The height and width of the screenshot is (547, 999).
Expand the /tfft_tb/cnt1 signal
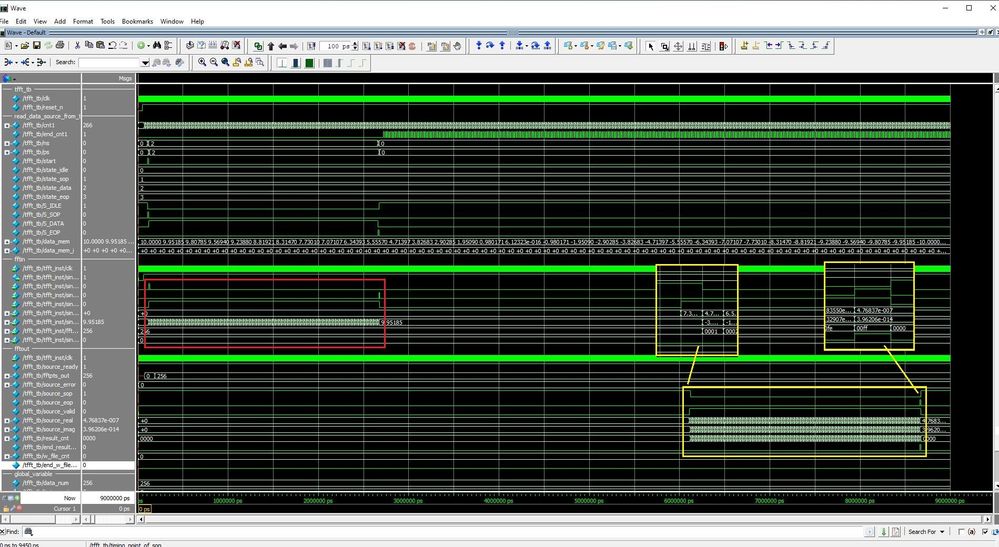[6, 125]
